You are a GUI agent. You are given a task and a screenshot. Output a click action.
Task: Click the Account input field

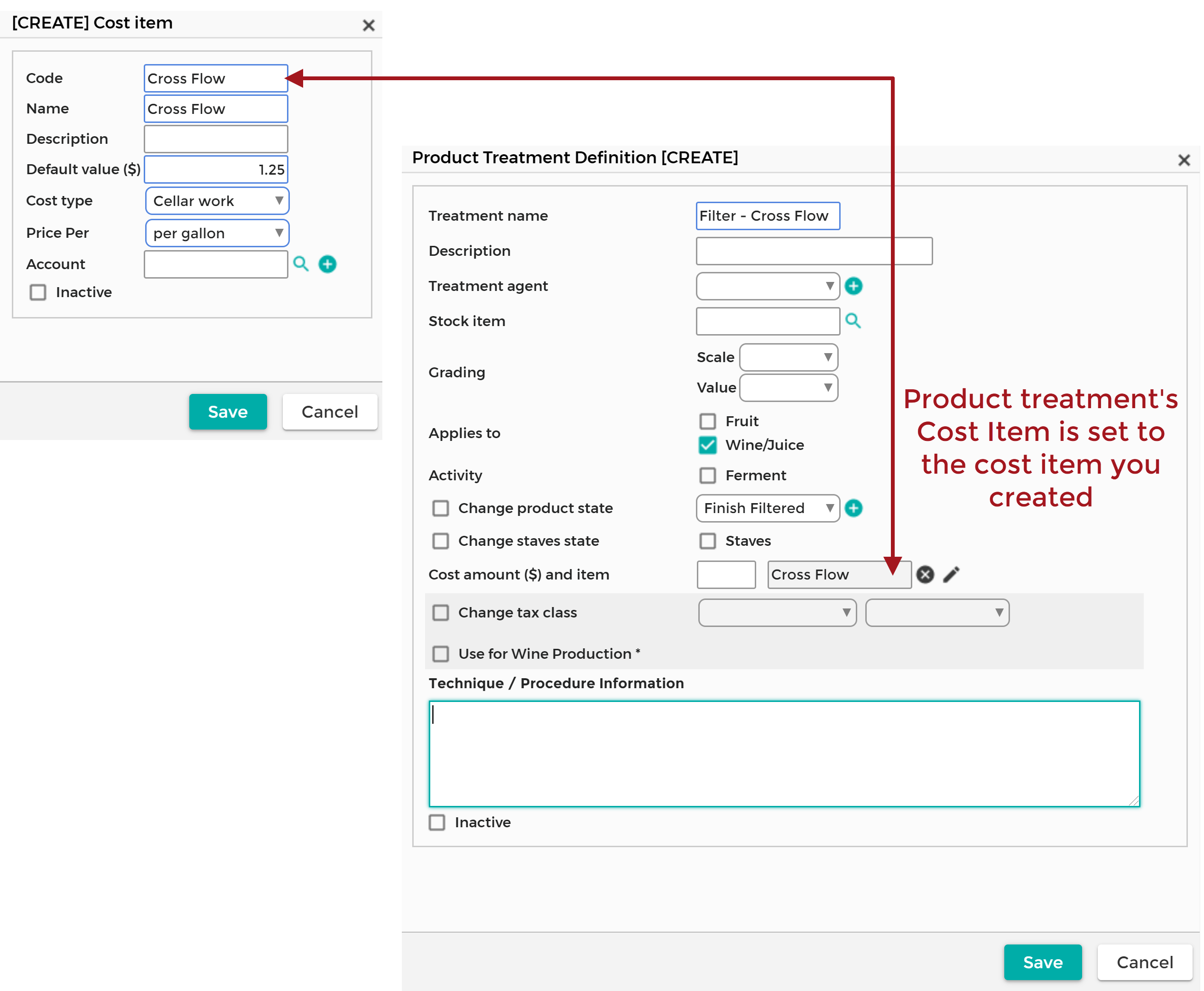[216, 264]
